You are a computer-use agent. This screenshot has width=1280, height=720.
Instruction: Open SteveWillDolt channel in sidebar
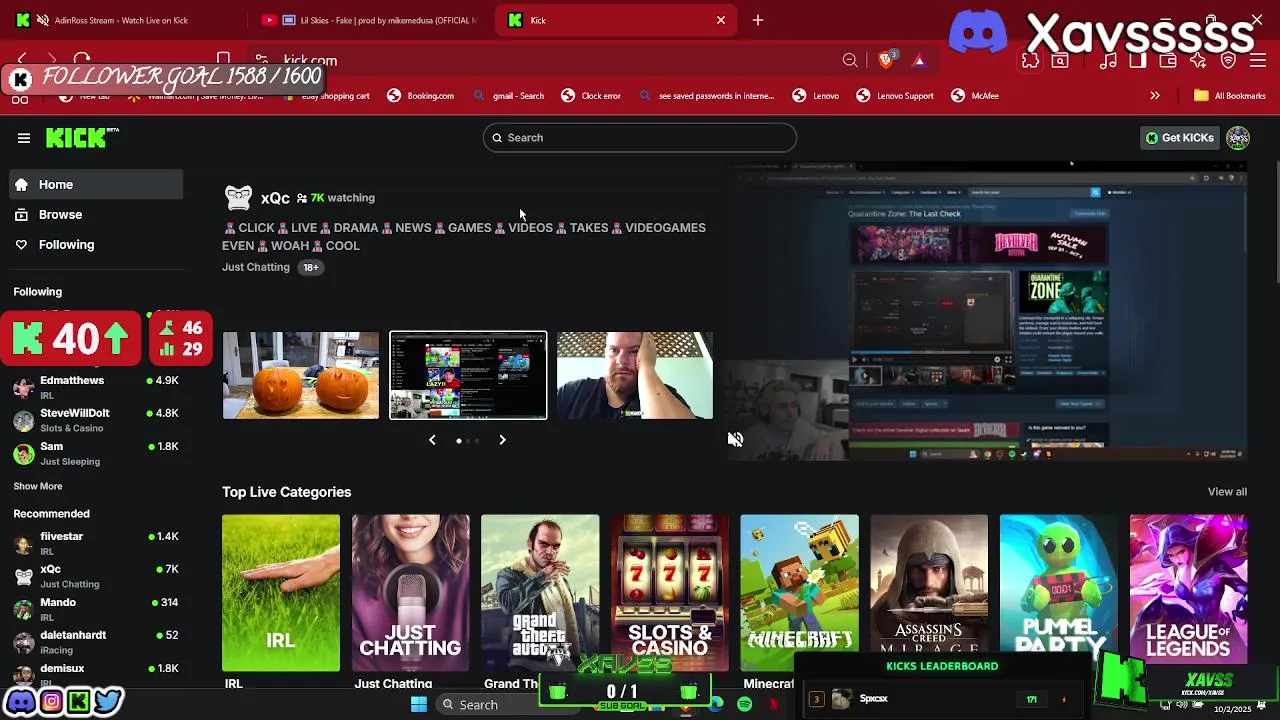click(x=97, y=420)
